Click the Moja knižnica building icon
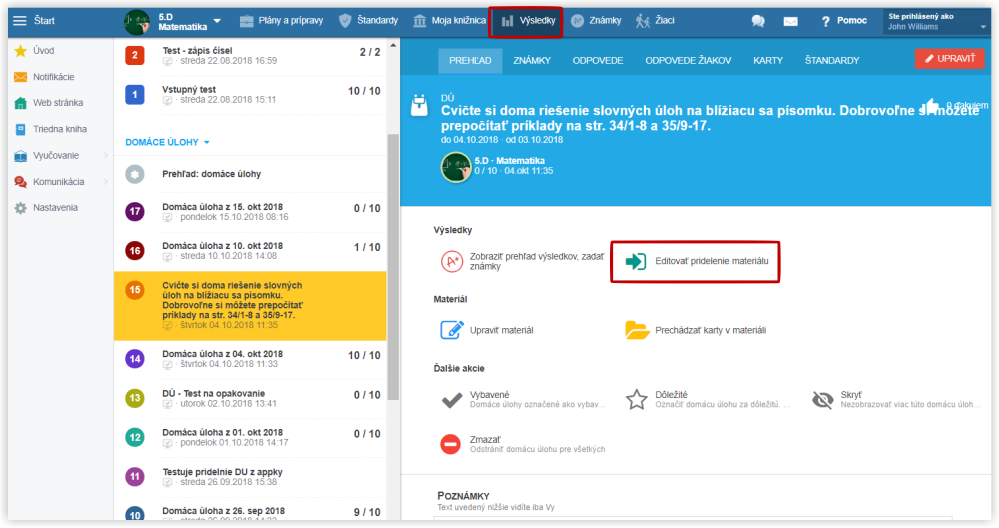Viewport: 999px width, 528px height. (x=419, y=21)
